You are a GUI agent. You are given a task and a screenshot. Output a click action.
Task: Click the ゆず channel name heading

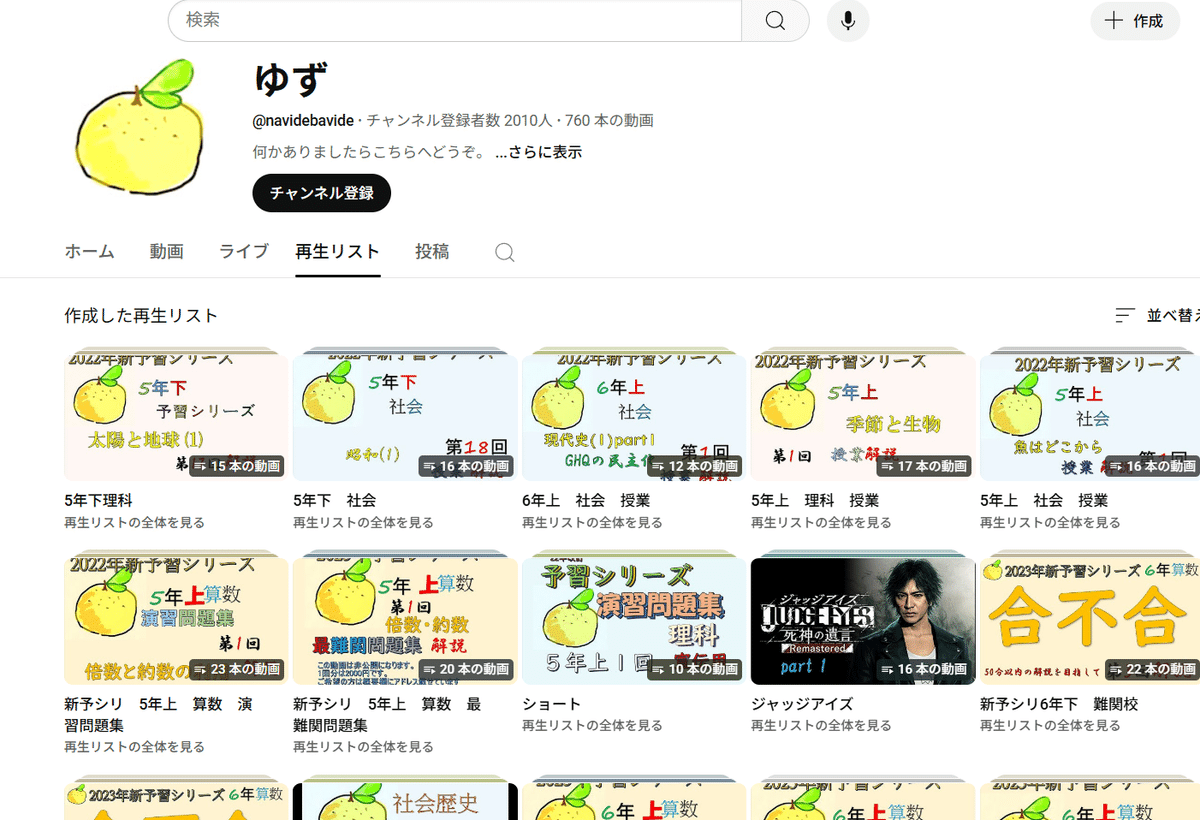[291, 79]
